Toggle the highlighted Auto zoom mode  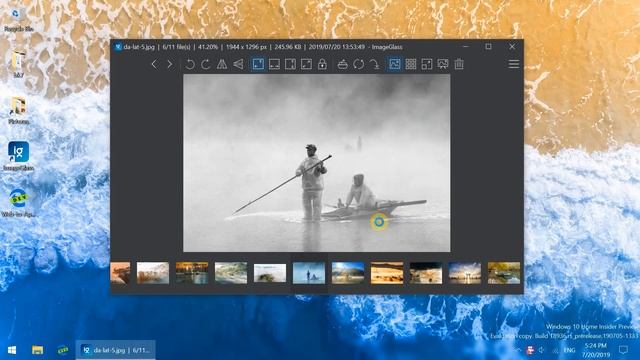pos(258,64)
